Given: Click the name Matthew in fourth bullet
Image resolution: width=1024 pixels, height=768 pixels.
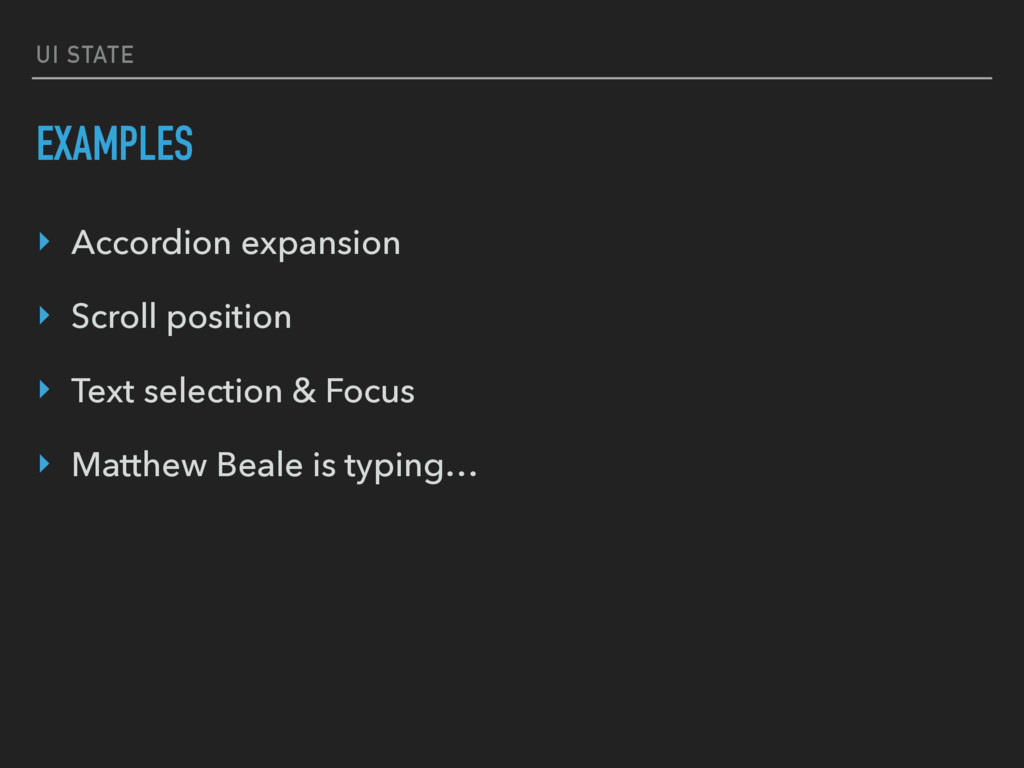Looking at the screenshot, I should 139,464.
